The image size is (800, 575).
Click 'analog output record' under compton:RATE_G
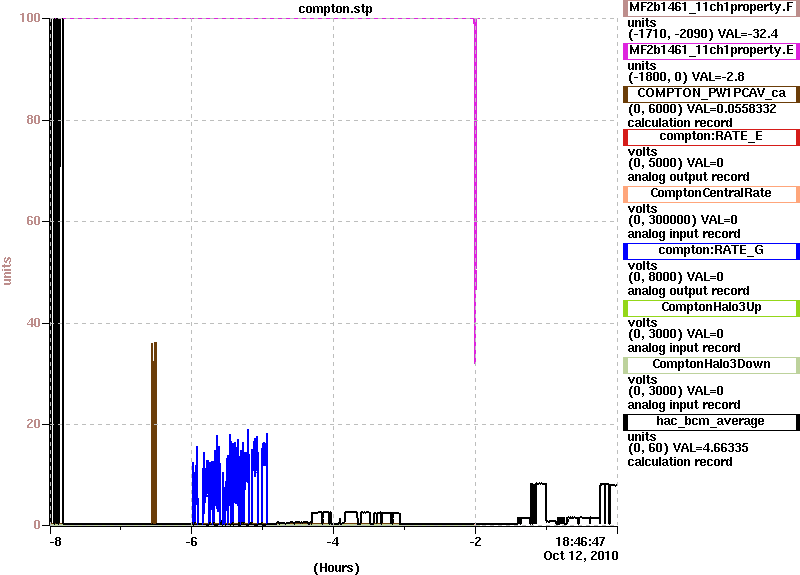[688, 291]
